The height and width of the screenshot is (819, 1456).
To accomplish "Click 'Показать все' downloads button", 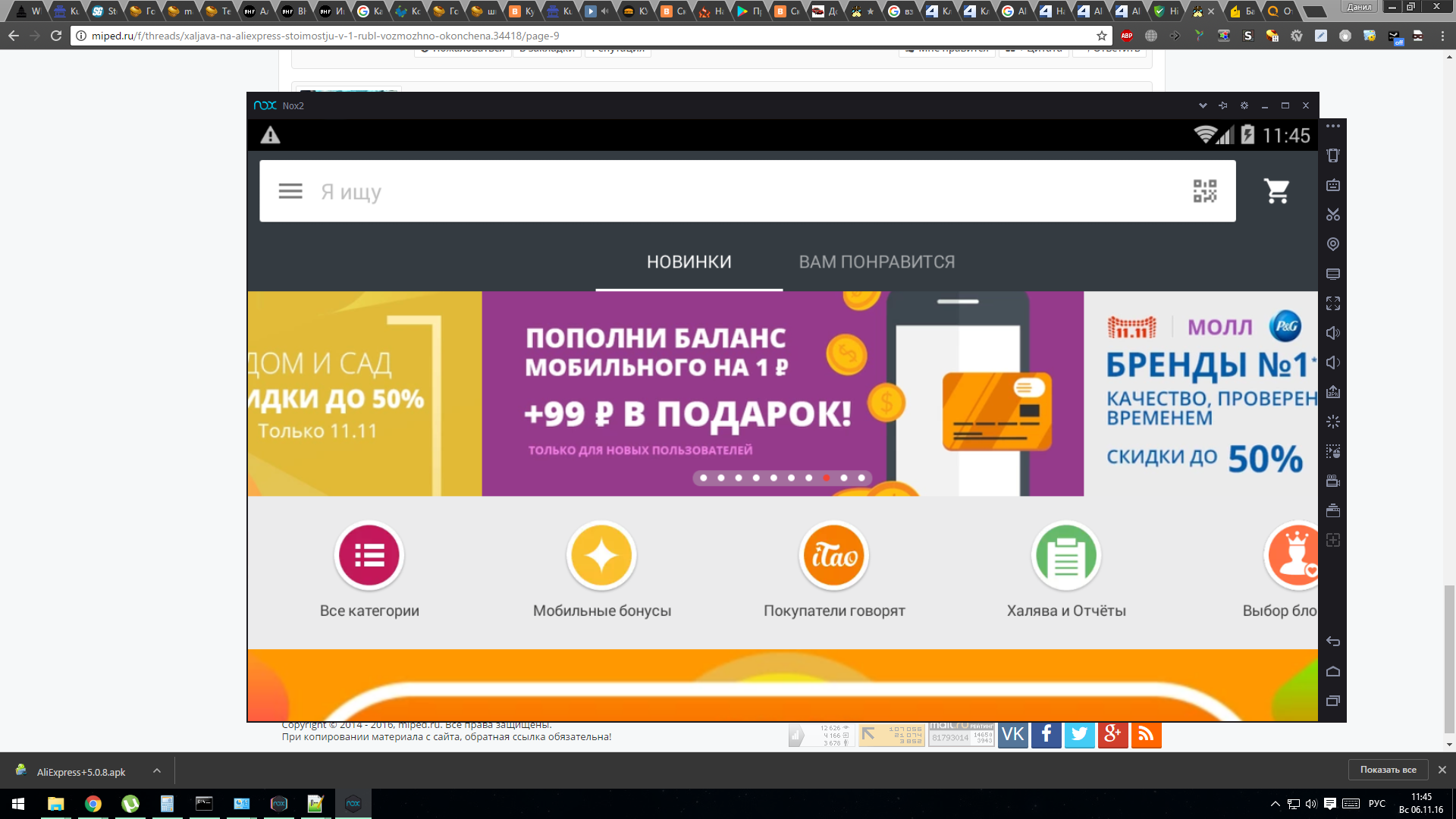I will click(x=1389, y=770).
